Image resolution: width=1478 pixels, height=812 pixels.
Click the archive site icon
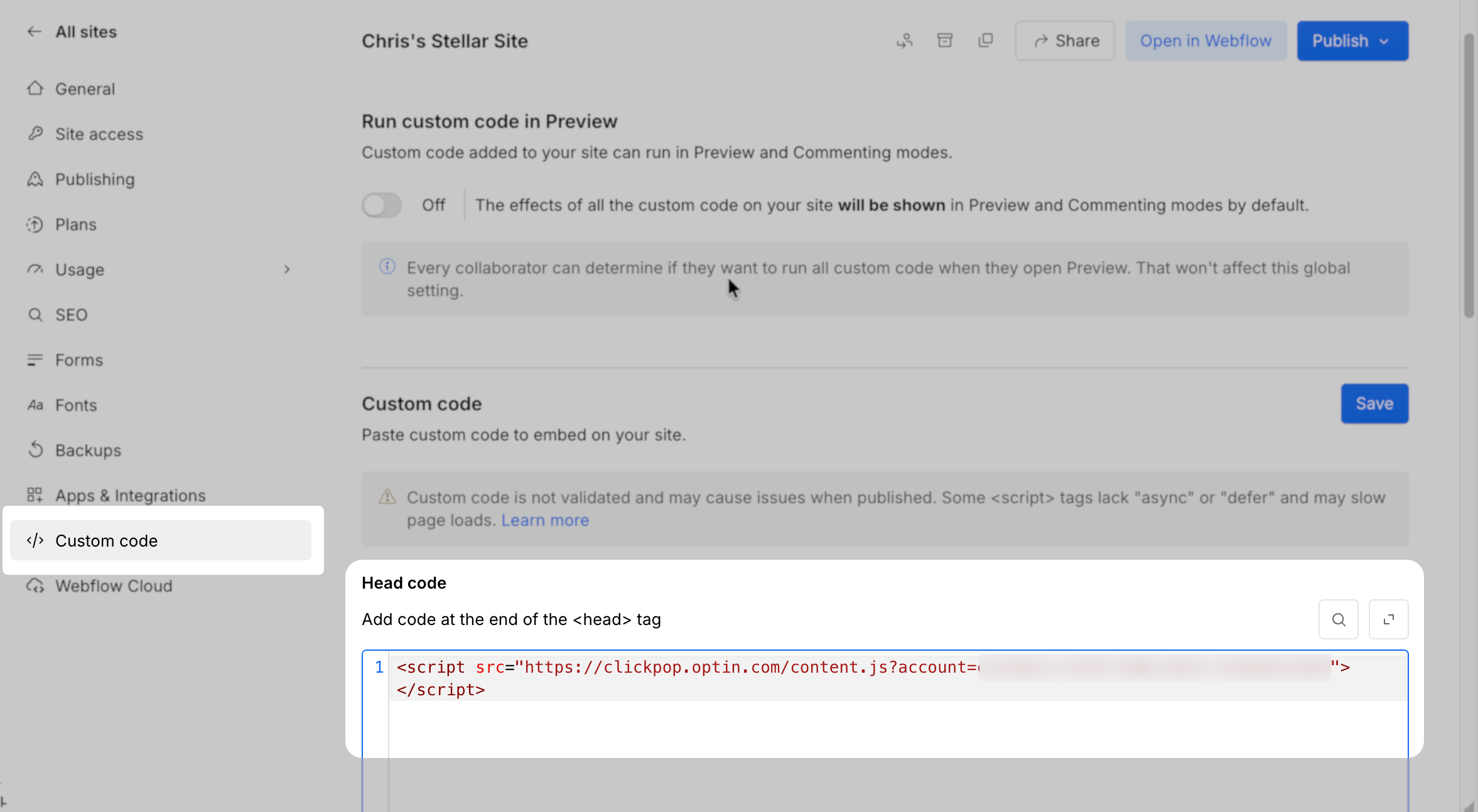pos(945,41)
